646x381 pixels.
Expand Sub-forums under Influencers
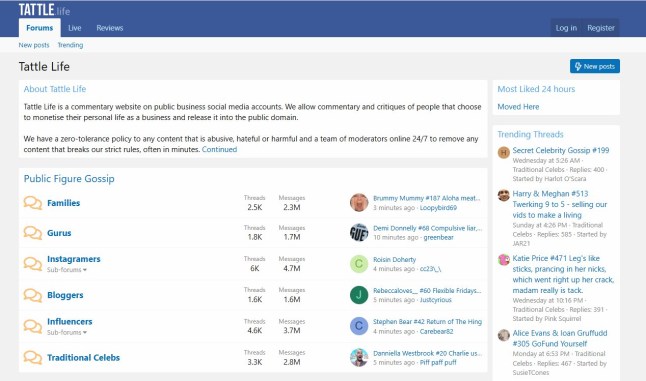coord(67,332)
